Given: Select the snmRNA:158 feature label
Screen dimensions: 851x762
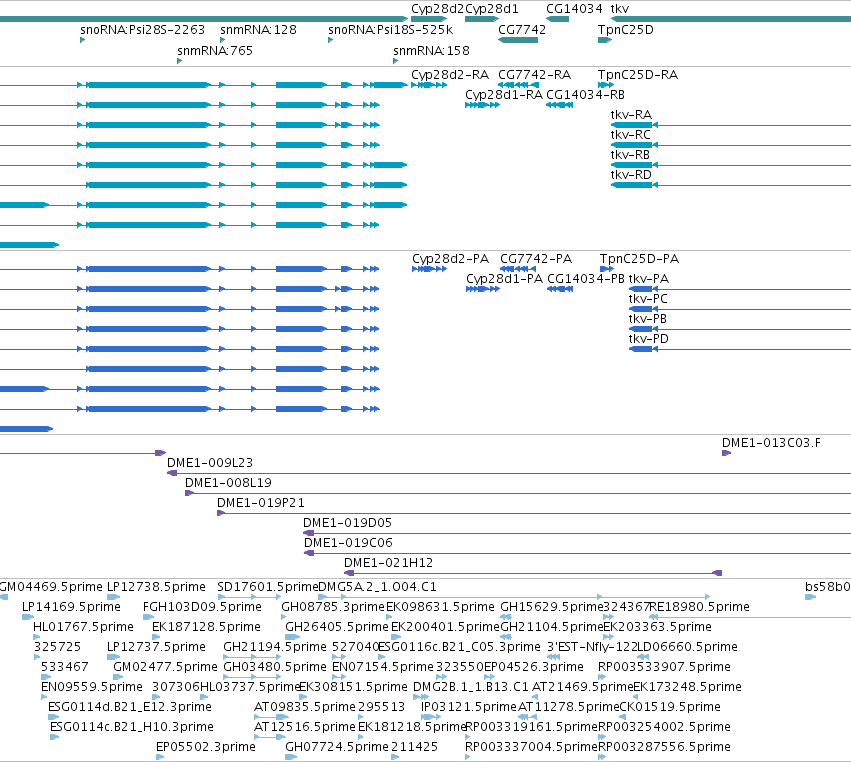Looking at the screenshot, I should tap(431, 51).
